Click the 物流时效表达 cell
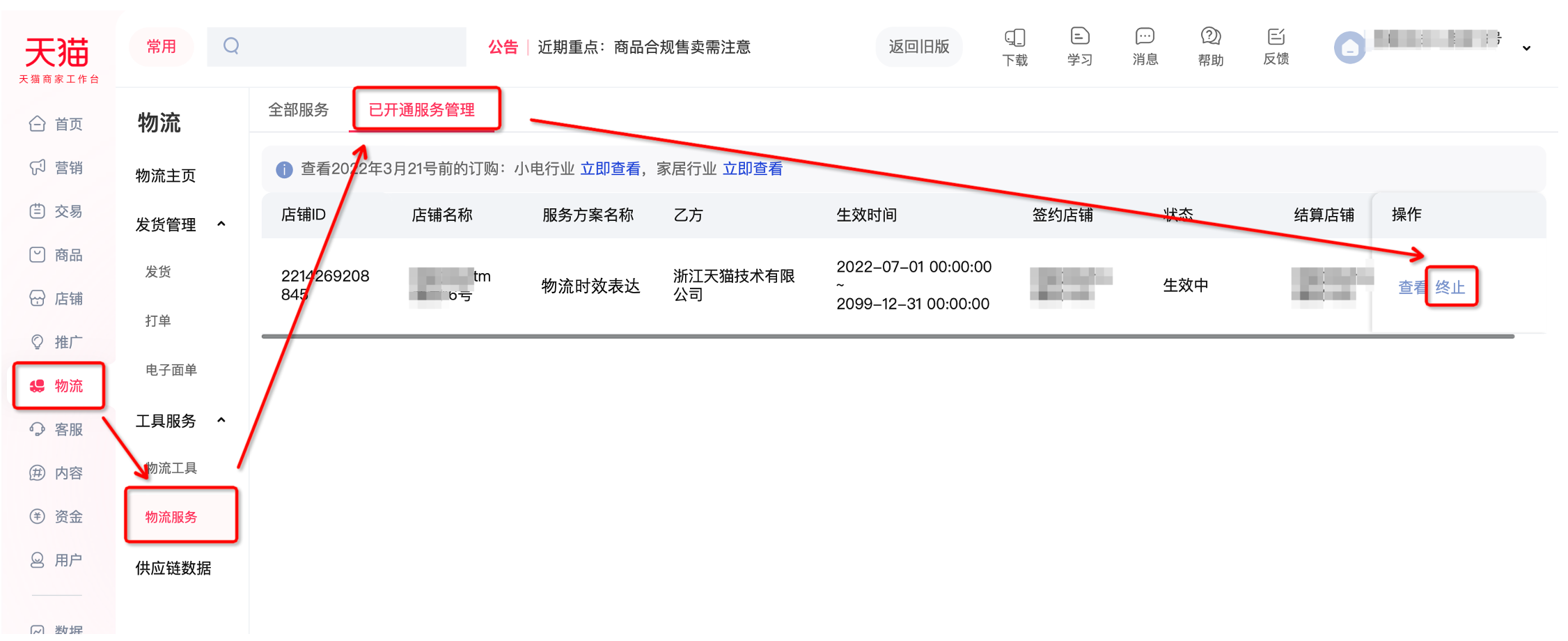This screenshot has width=1568, height=641. coord(590,286)
